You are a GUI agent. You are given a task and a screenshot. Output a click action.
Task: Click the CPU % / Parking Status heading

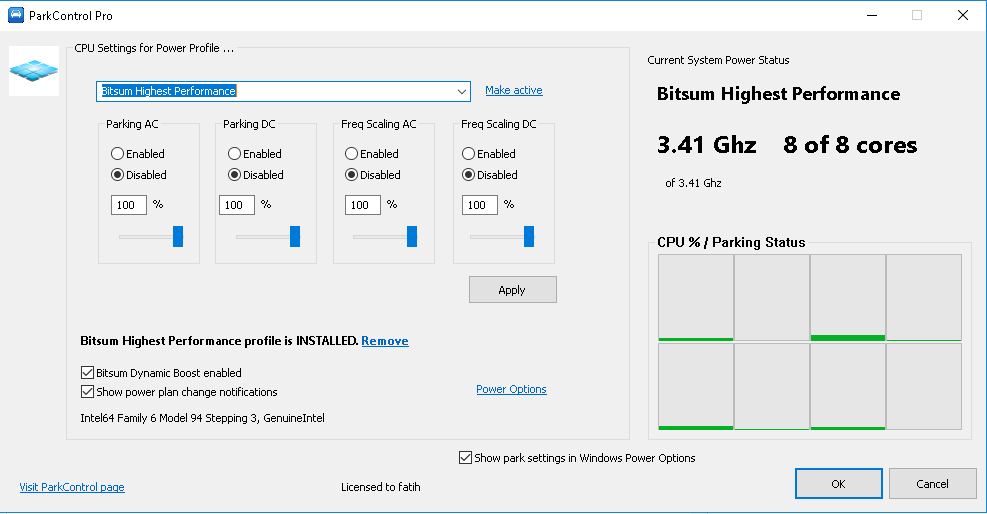[731, 242]
